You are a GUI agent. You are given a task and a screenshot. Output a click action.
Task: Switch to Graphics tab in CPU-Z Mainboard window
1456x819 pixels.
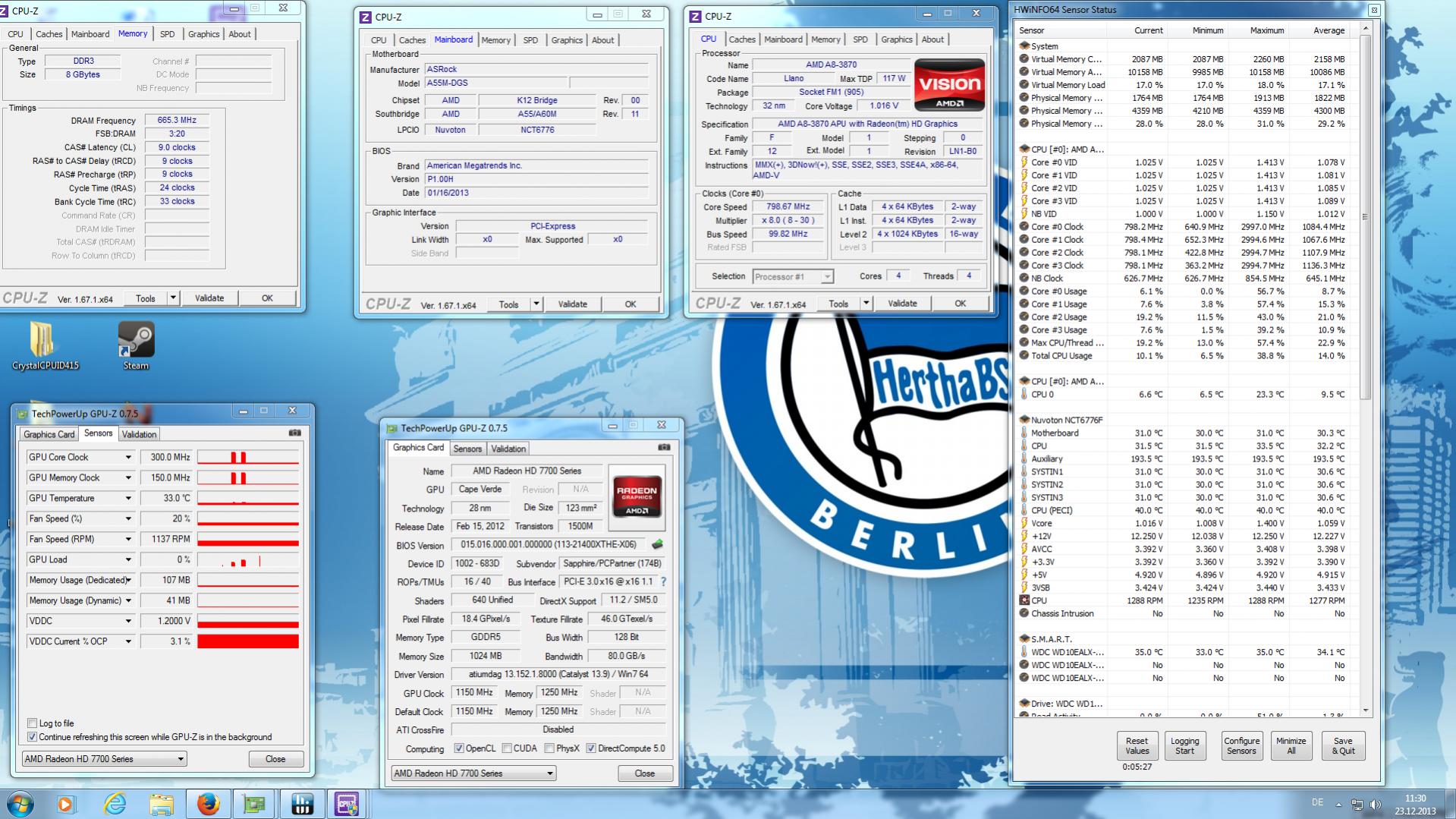tap(567, 40)
